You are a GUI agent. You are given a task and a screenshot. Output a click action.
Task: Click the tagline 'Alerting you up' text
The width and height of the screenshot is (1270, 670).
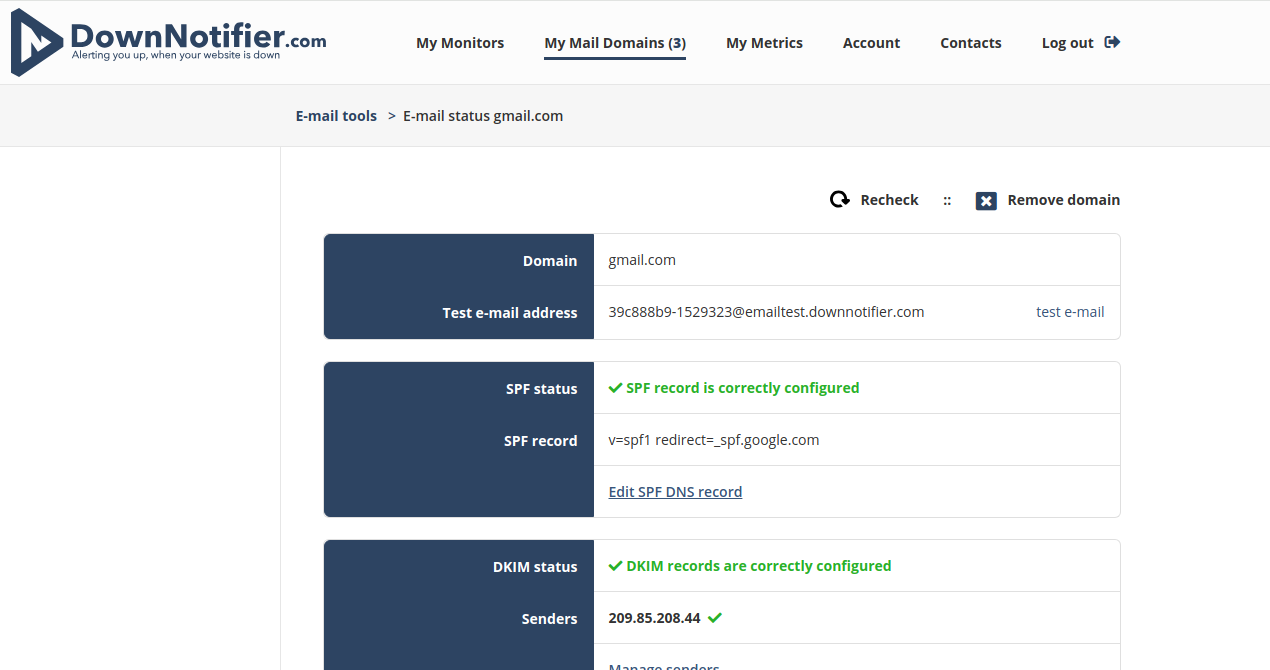click(x=175, y=56)
